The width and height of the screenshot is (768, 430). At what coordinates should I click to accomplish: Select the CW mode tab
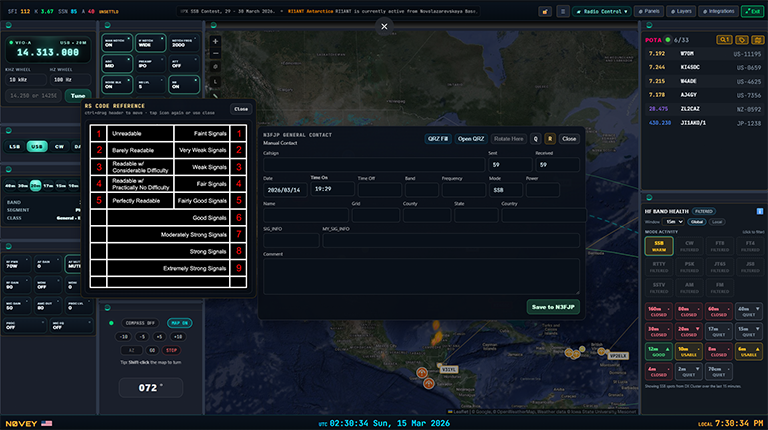tap(59, 146)
